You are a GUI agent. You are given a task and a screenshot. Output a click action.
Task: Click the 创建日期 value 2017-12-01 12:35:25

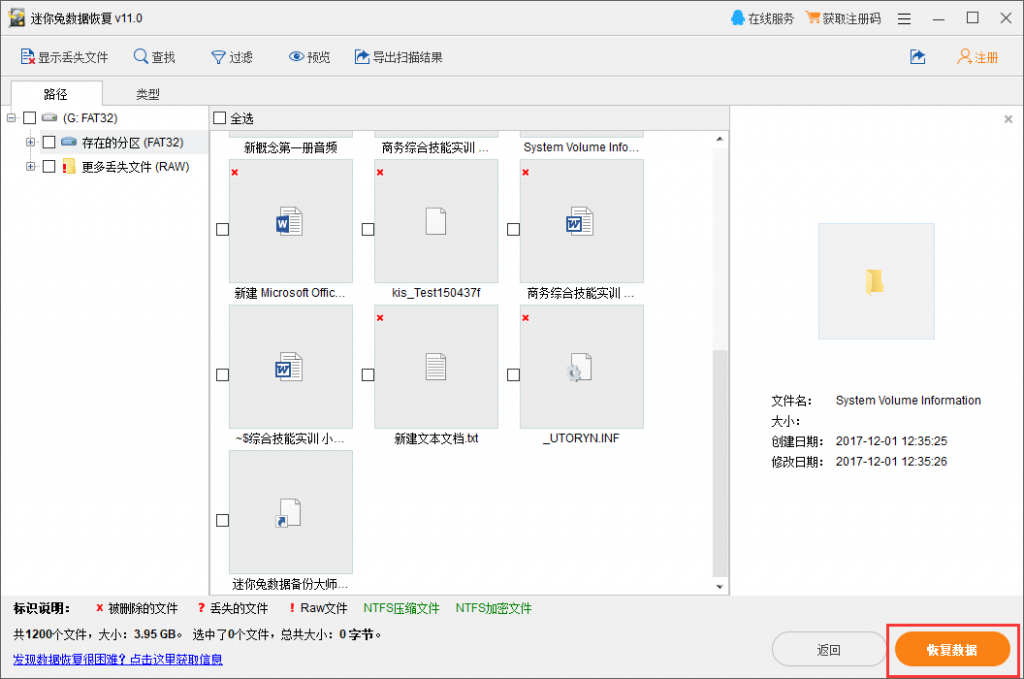891,441
